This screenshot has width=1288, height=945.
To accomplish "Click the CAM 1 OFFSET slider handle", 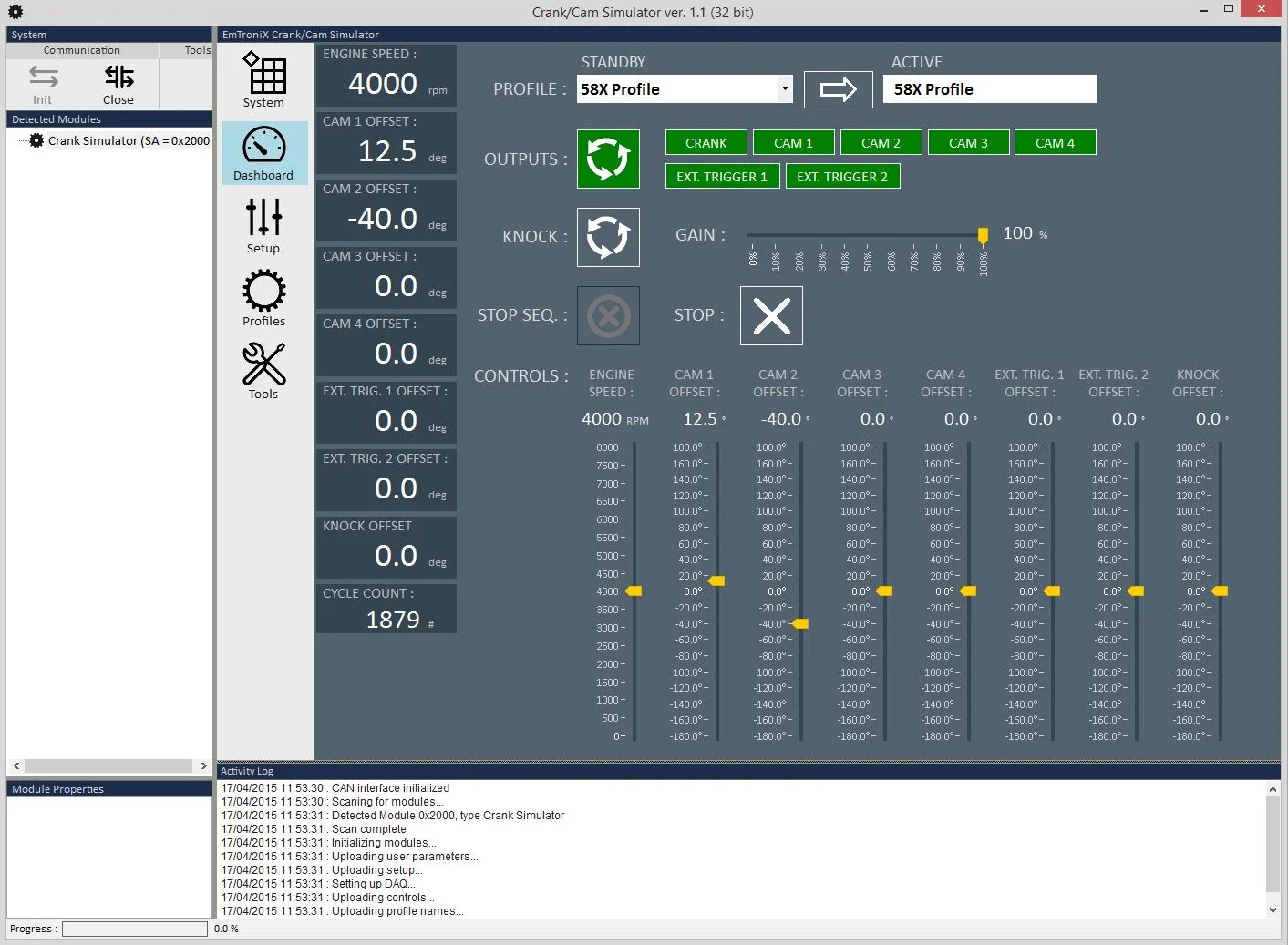I will pyautogui.click(x=717, y=580).
